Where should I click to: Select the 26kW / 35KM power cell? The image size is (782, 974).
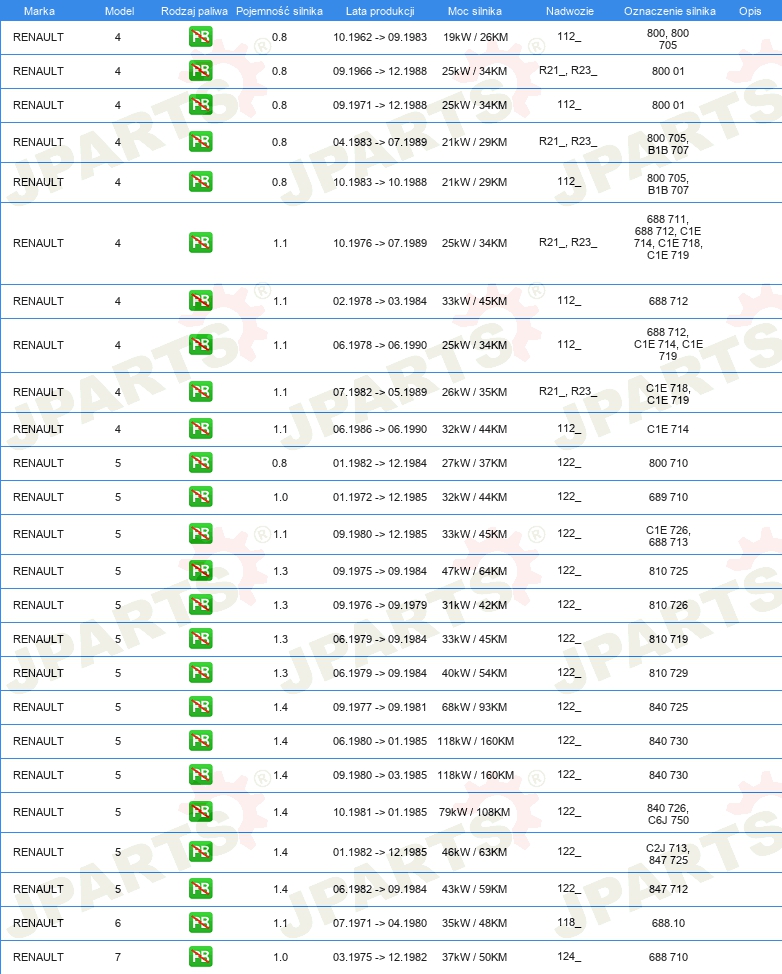[475, 392]
